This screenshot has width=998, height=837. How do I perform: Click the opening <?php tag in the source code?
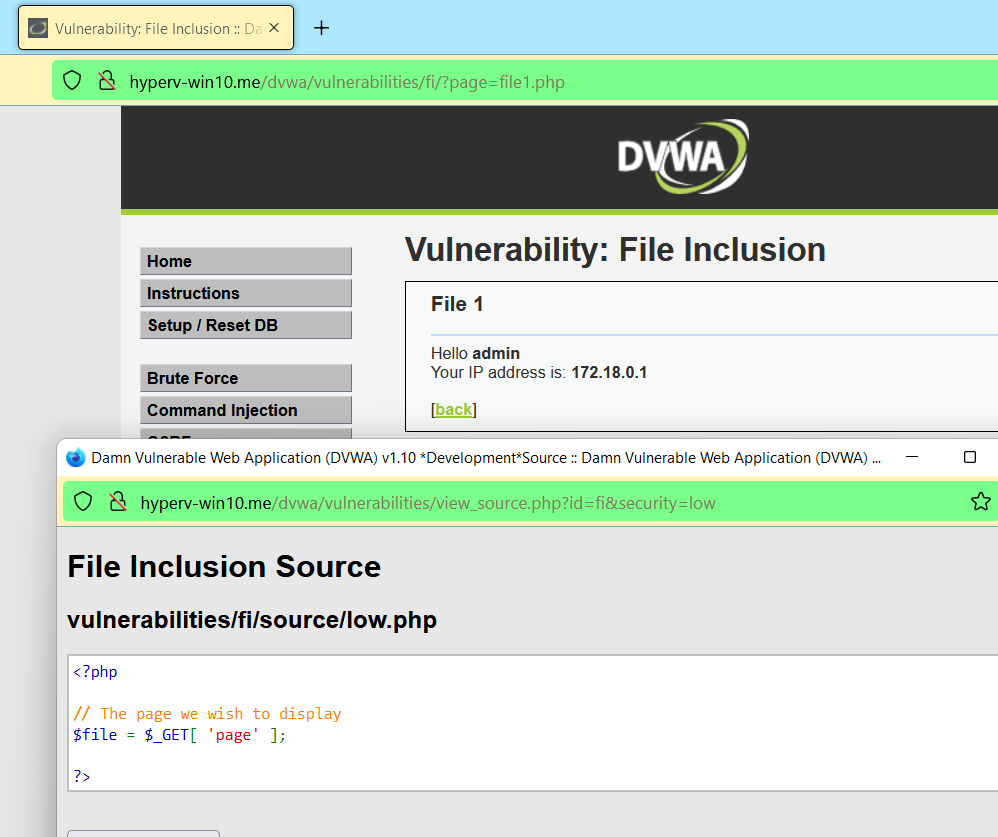tap(95, 672)
